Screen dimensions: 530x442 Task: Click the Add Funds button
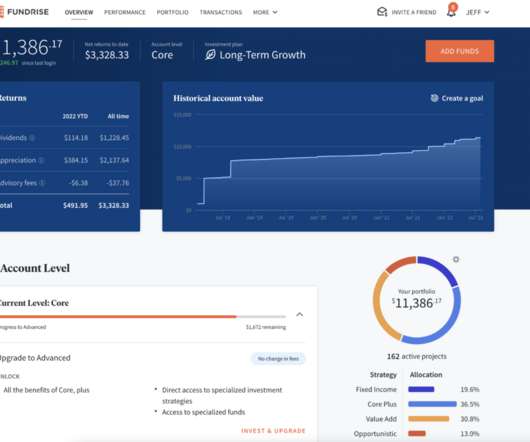pos(460,51)
